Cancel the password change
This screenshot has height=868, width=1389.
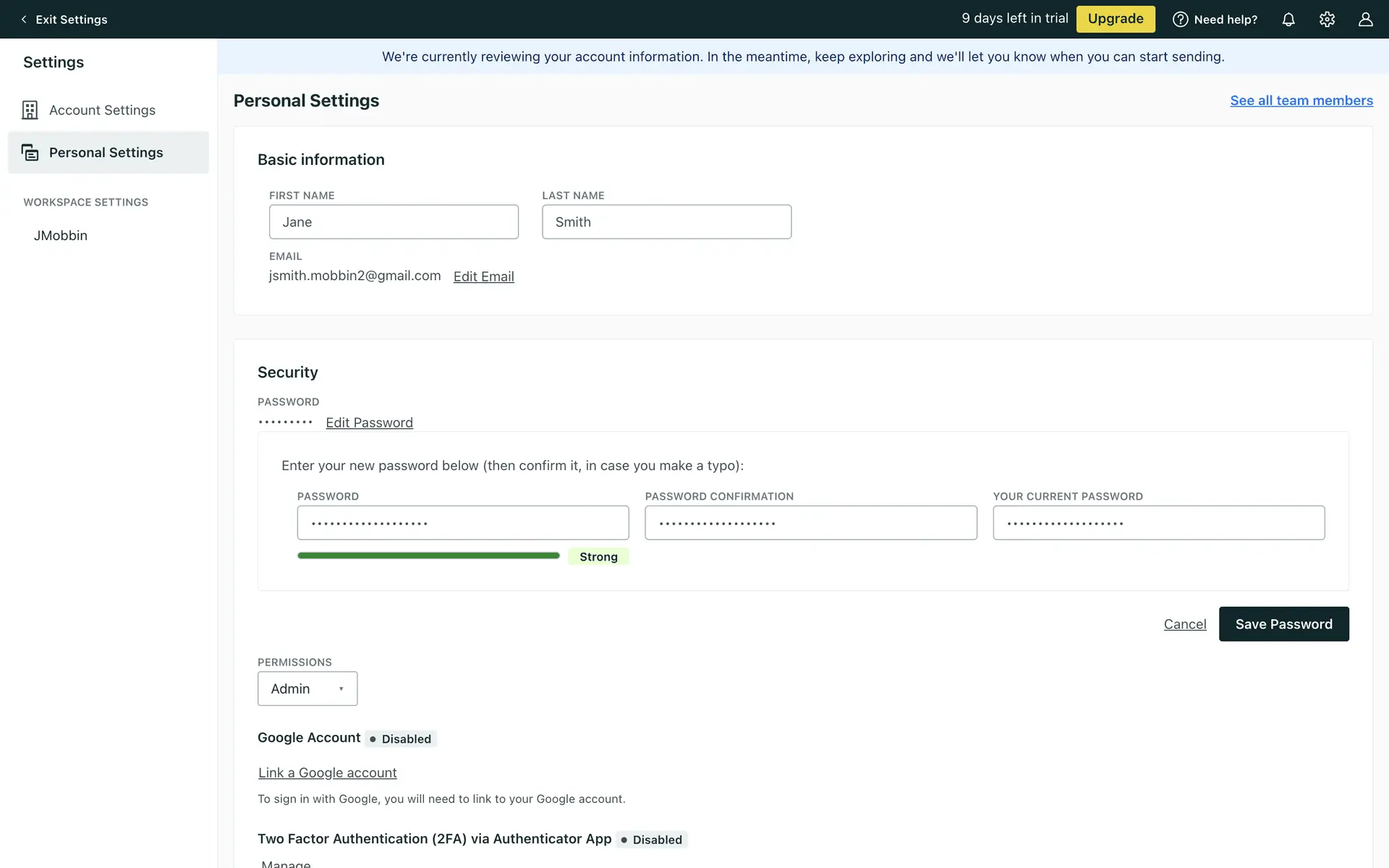1184,624
